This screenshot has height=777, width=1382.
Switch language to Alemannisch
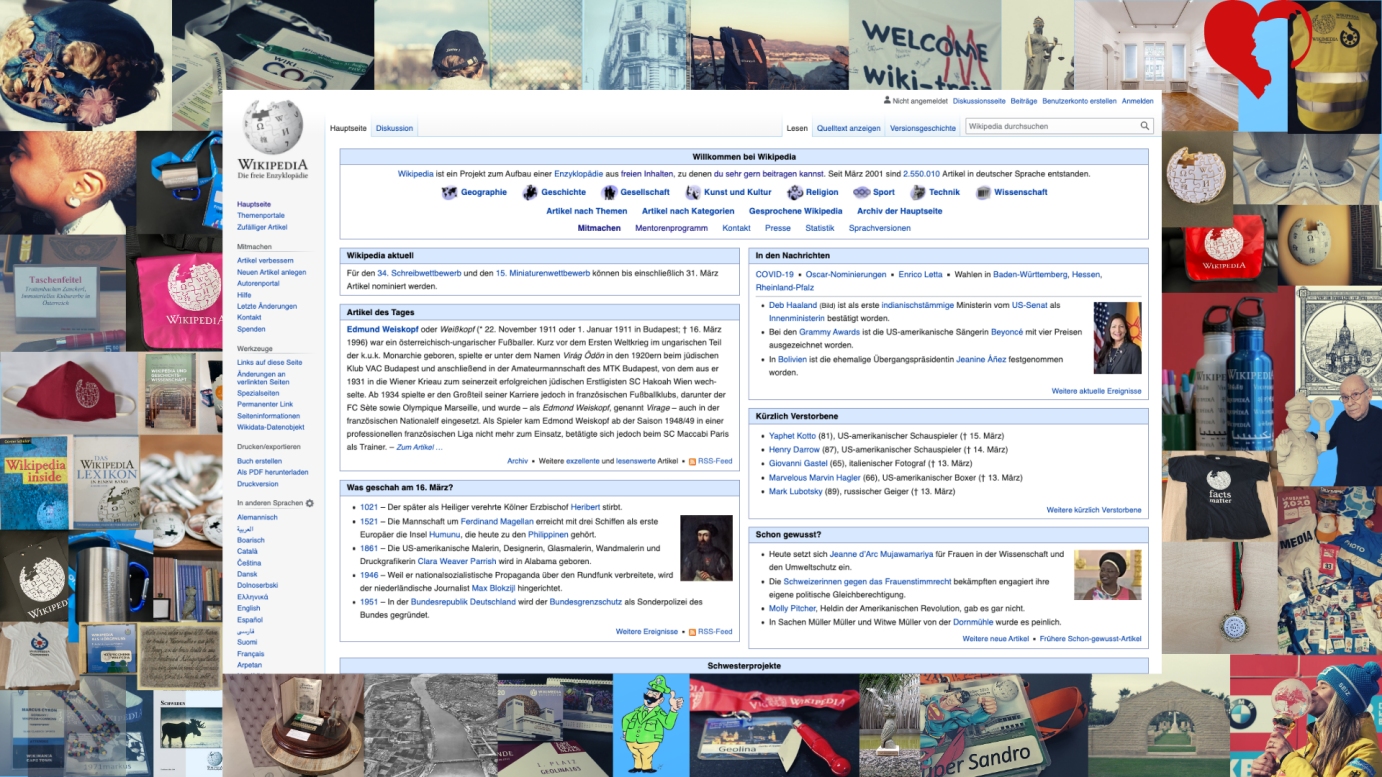[257, 517]
